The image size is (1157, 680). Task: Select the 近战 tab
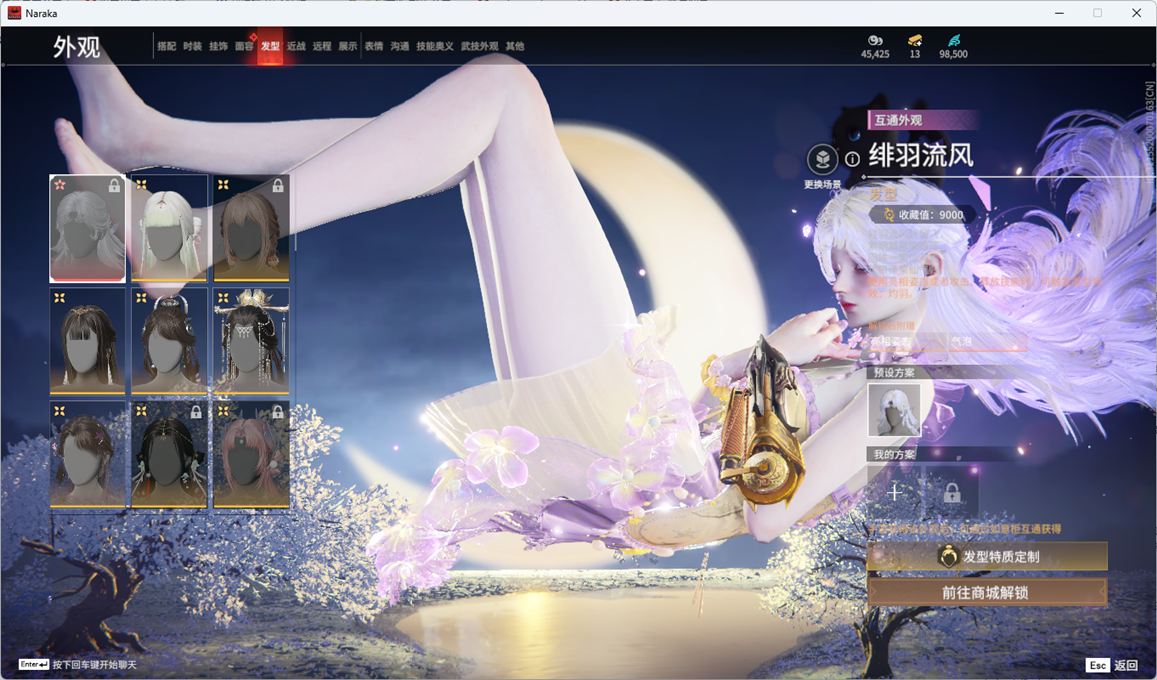point(296,46)
